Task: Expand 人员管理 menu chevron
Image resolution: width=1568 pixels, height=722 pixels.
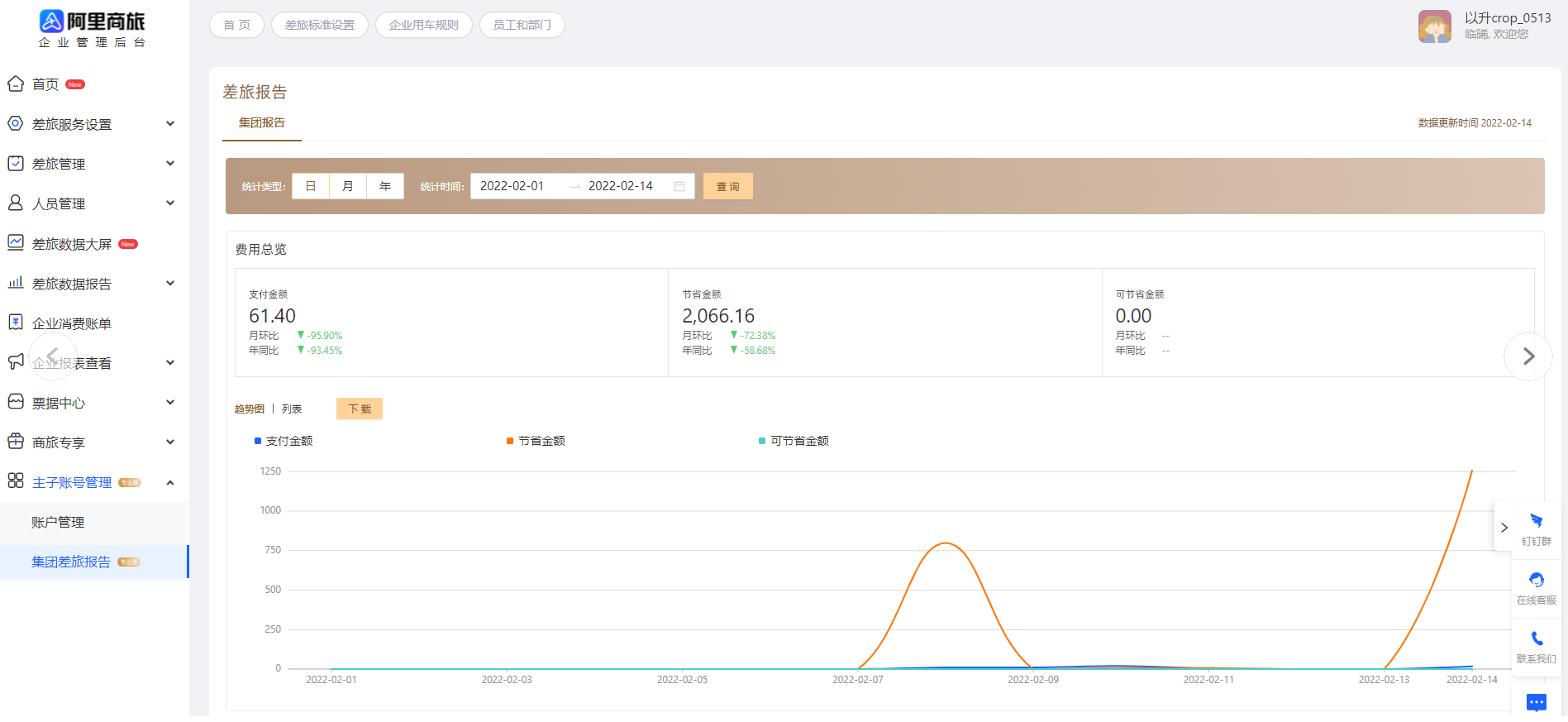Action: (x=170, y=203)
